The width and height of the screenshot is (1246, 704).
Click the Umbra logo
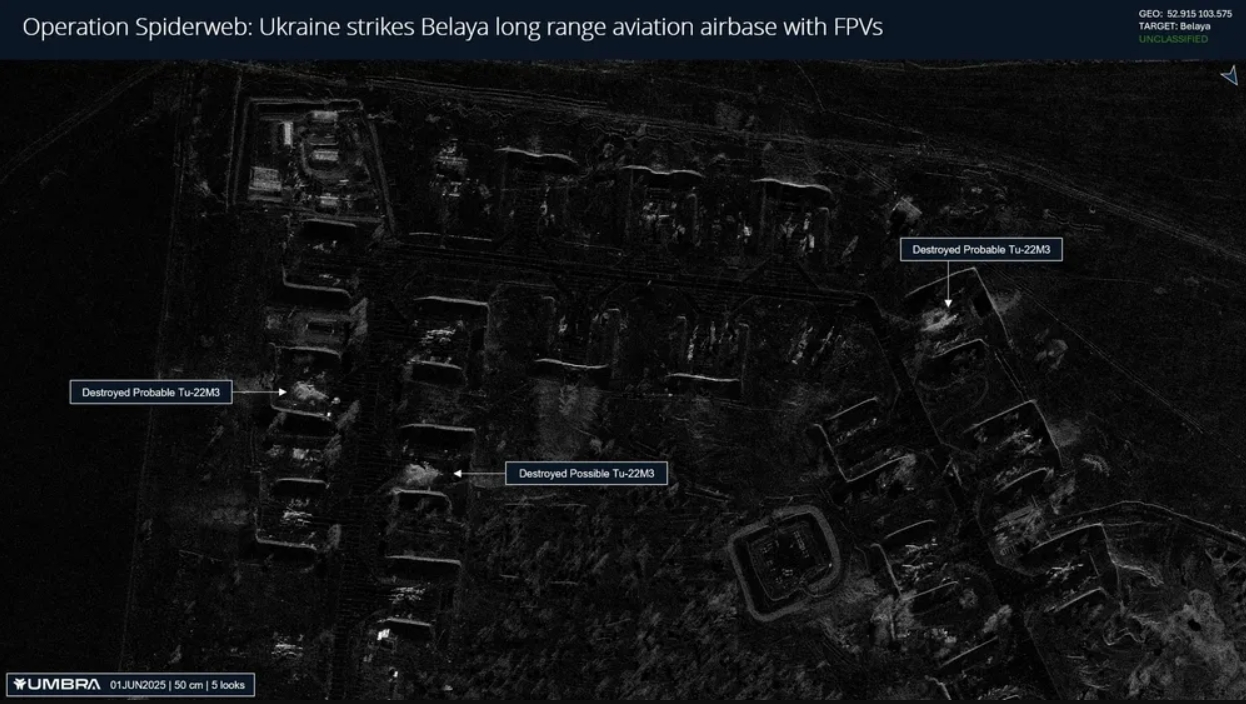tap(57, 684)
